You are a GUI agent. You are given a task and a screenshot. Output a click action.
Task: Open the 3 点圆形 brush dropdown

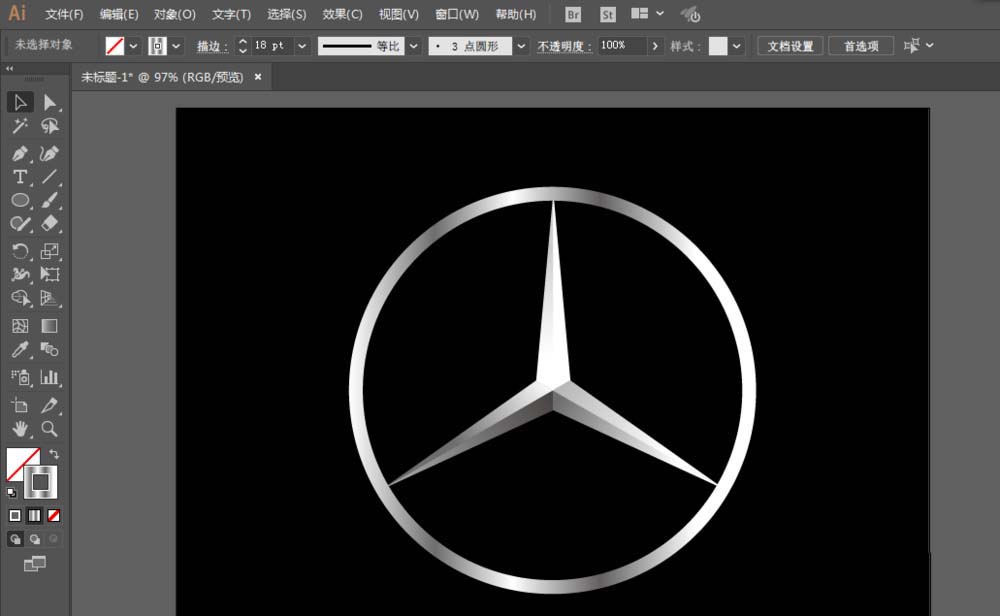coord(521,46)
